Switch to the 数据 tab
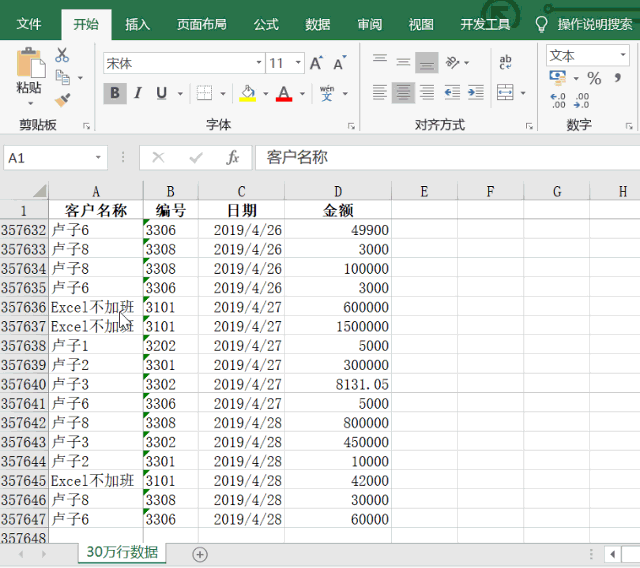 point(318,24)
